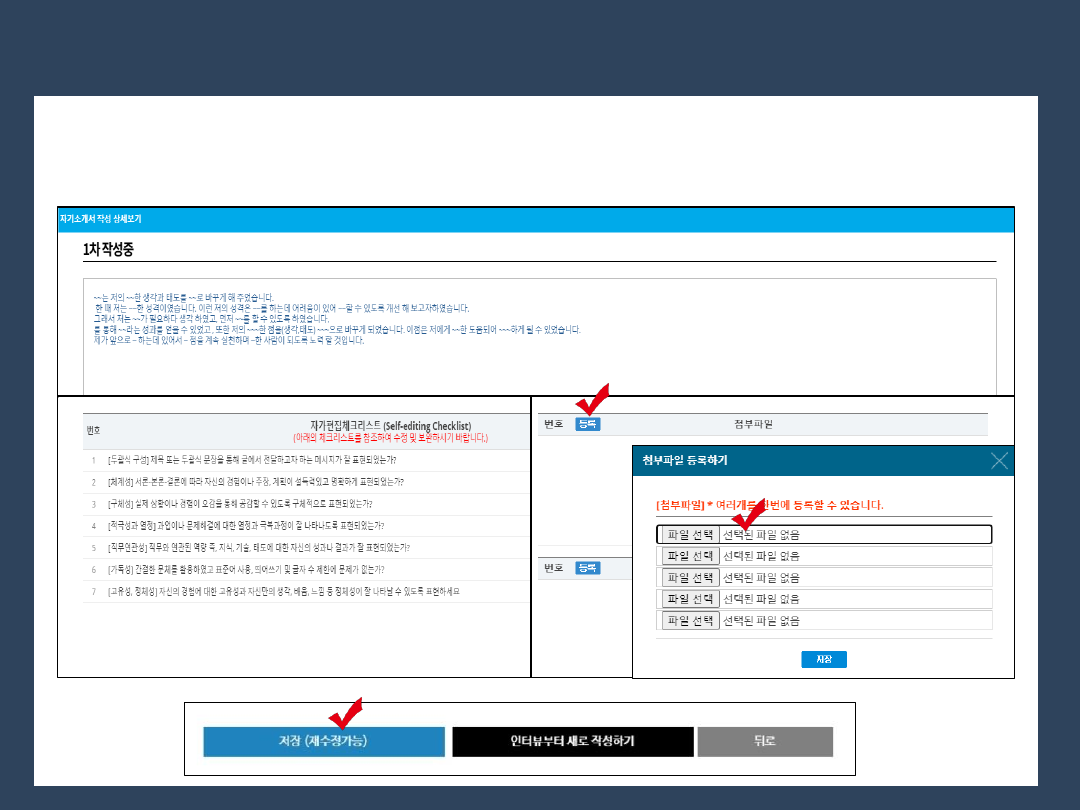
Task: Select checklist item 2 체계성
Action: pos(255,482)
